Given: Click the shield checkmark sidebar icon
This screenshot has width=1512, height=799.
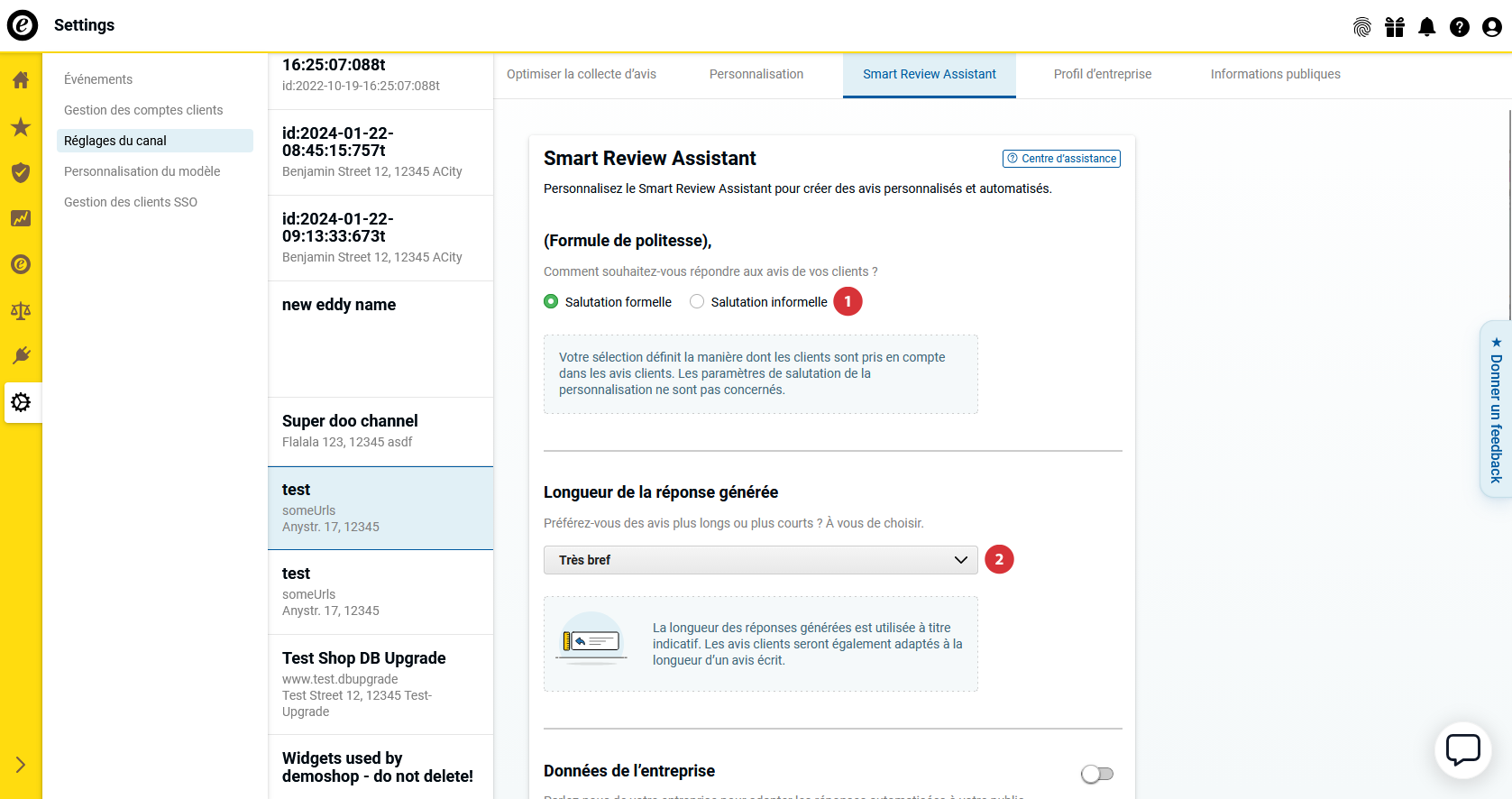Looking at the screenshot, I should [21, 173].
